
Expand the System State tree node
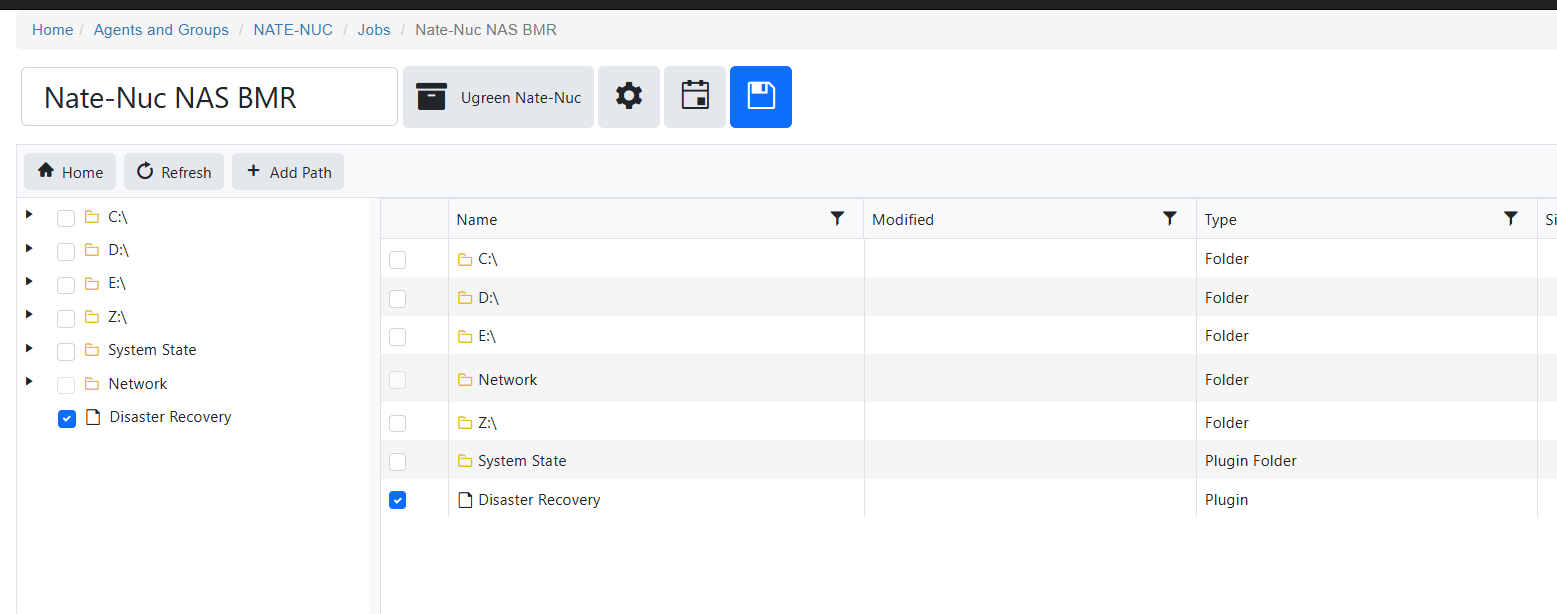point(29,348)
